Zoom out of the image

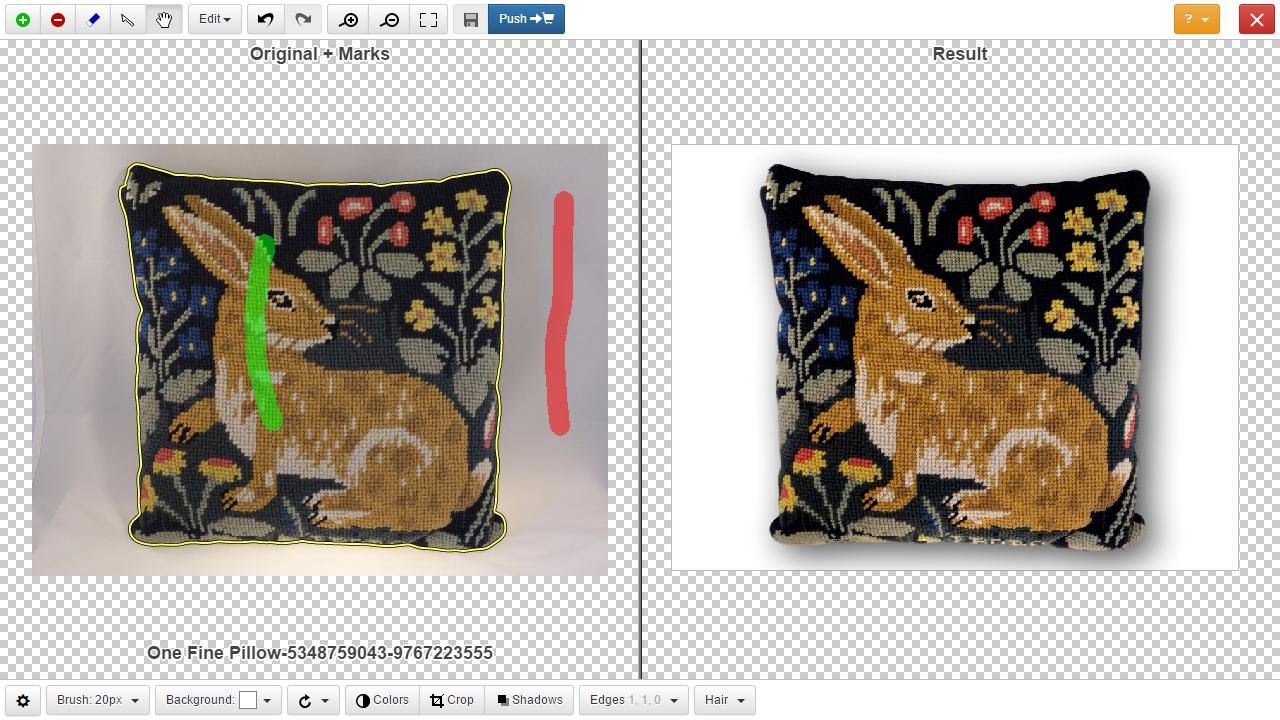(389, 19)
